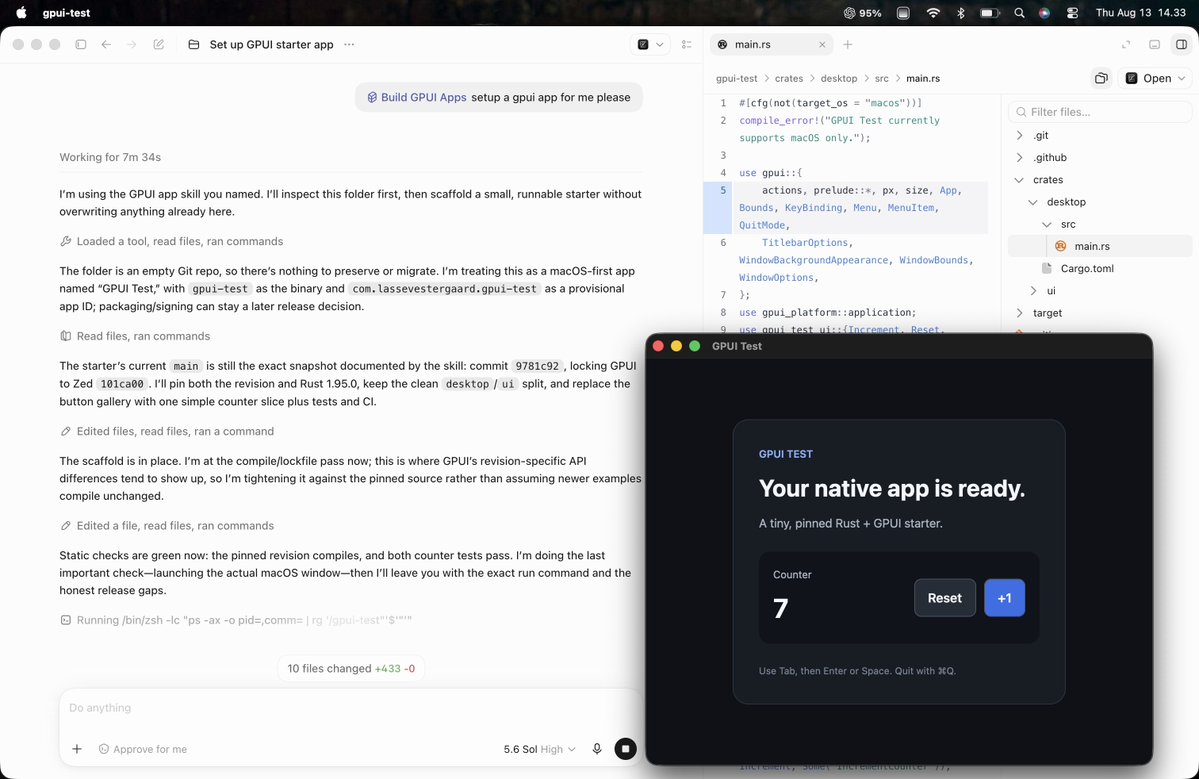Image resolution: width=1199 pixels, height=779 pixels.
Task: Expand 'Loaded a tool, read files, ran commands'
Action: [x=171, y=241]
